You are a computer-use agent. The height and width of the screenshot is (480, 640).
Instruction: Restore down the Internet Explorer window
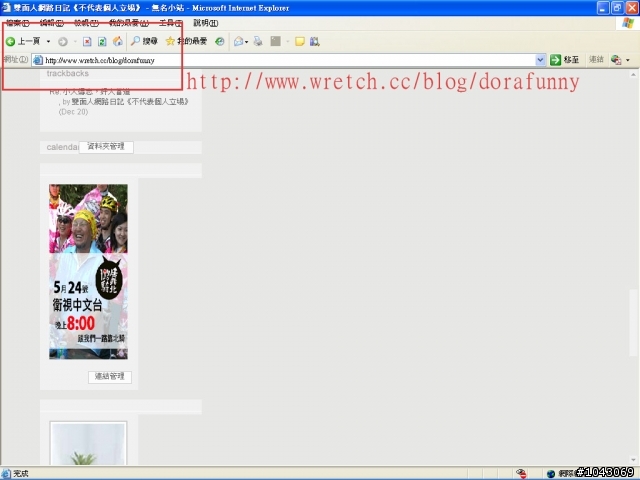click(x=617, y=8)
